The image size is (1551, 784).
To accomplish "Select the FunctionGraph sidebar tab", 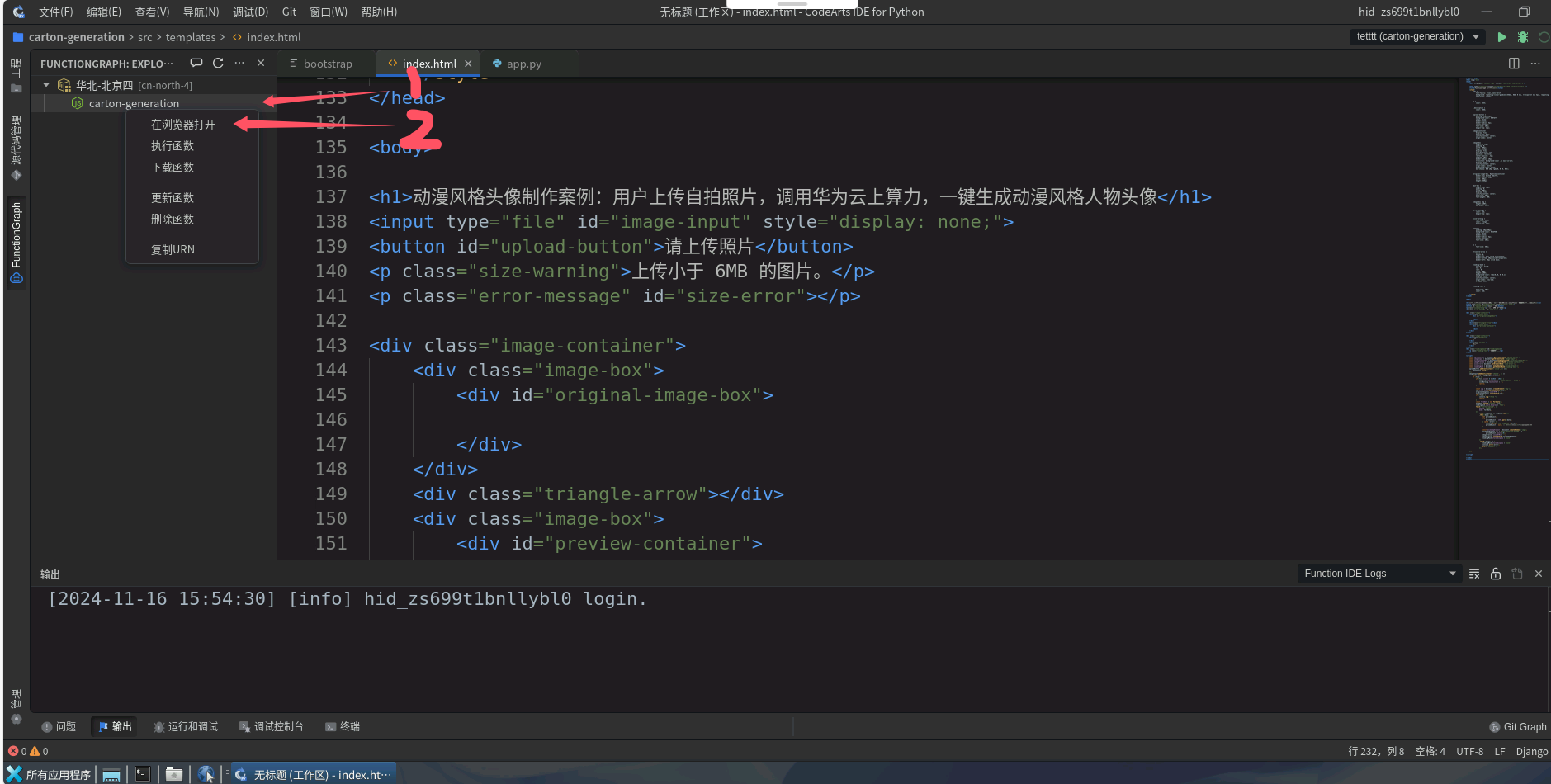I will point(16,243).
